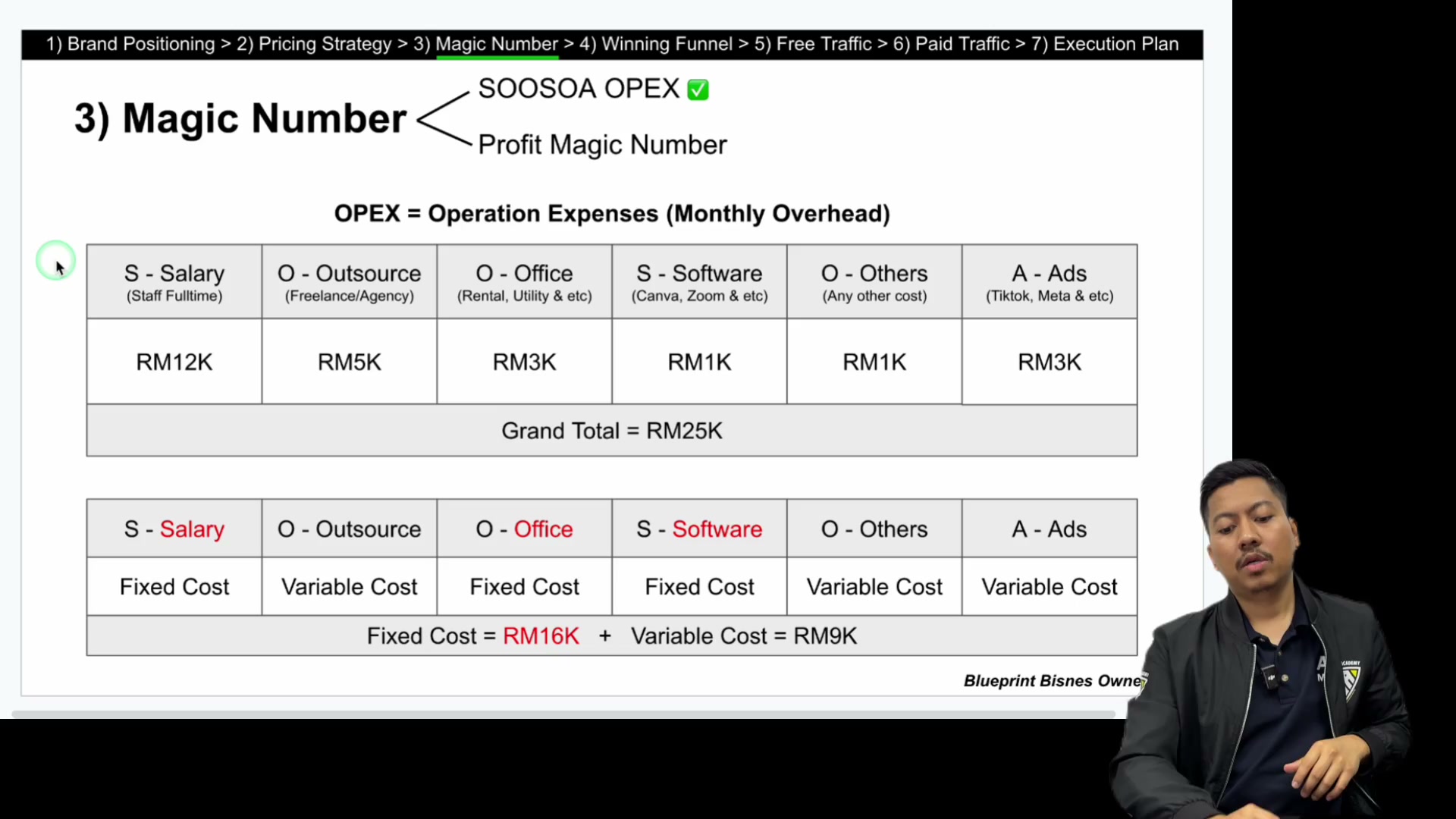Click the green checkmark beside SOOSOA OPEX

pos(698,89)
